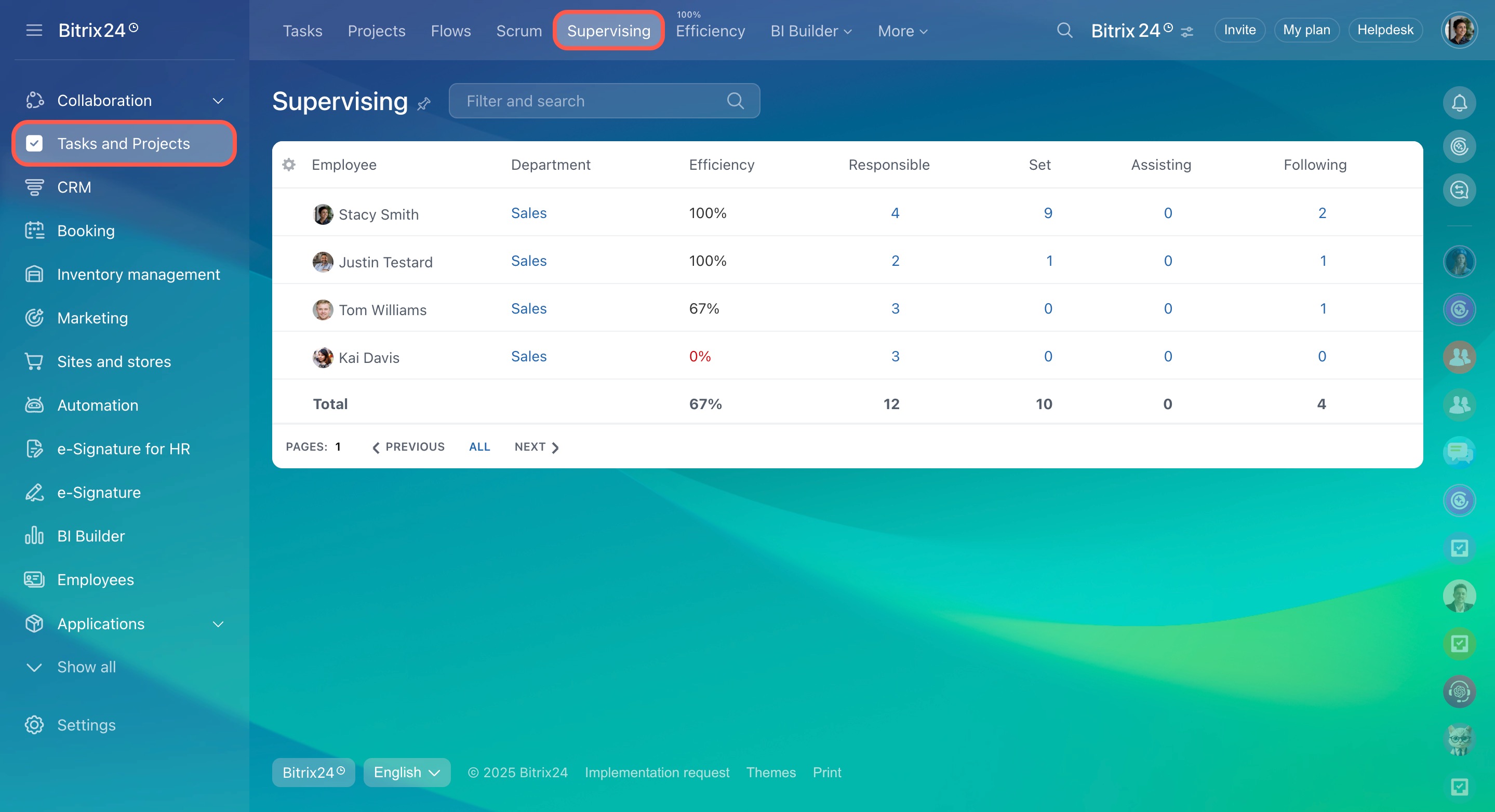The image size is (1495, 812).
Task: Open the BI Builder dropdown in the top menu
Action: coord(811,31)
